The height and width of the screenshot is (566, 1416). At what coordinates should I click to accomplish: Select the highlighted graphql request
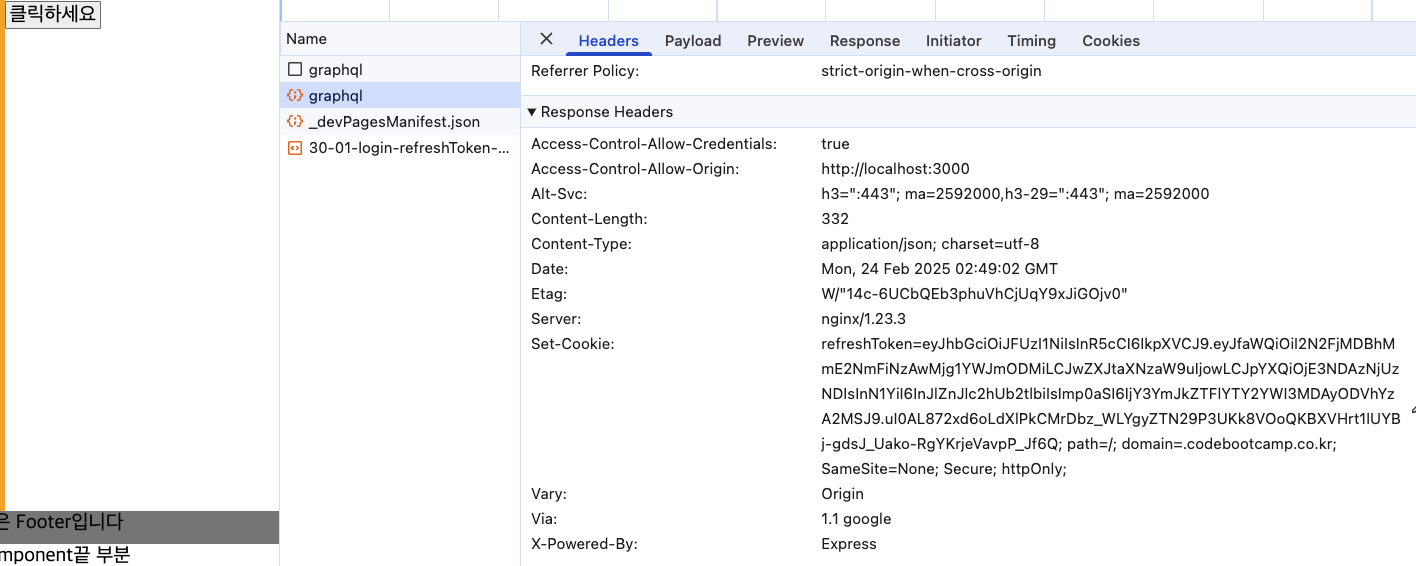pyautogui.click(x=399, y=96)
